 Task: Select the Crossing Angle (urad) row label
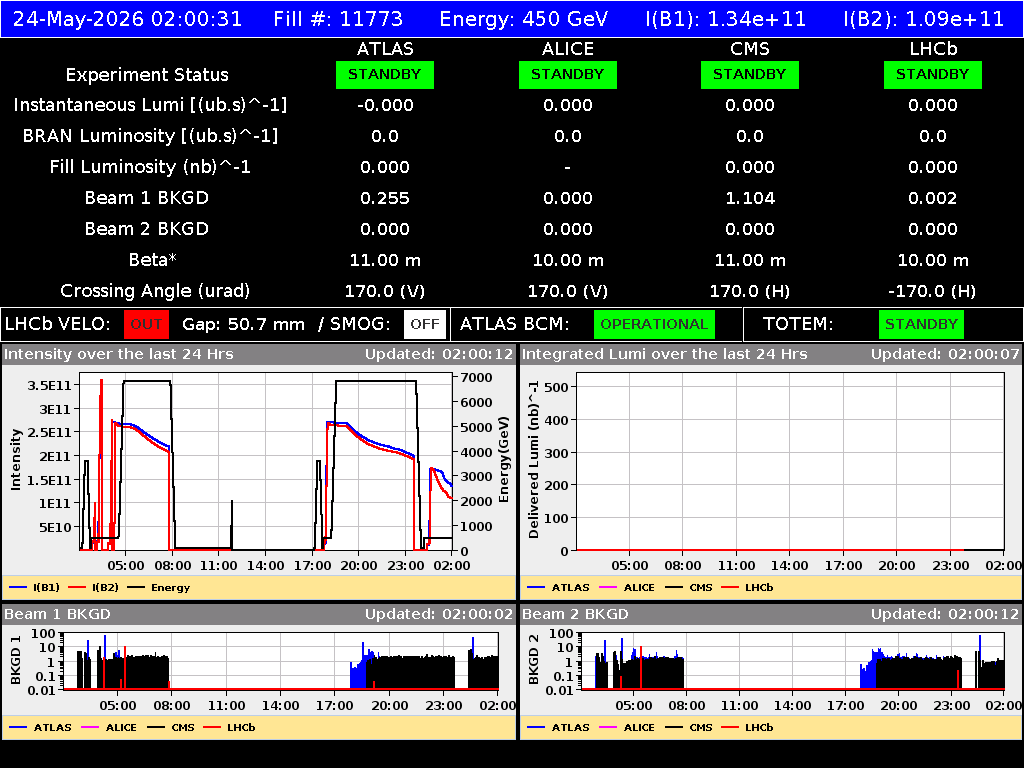point(155,291)
